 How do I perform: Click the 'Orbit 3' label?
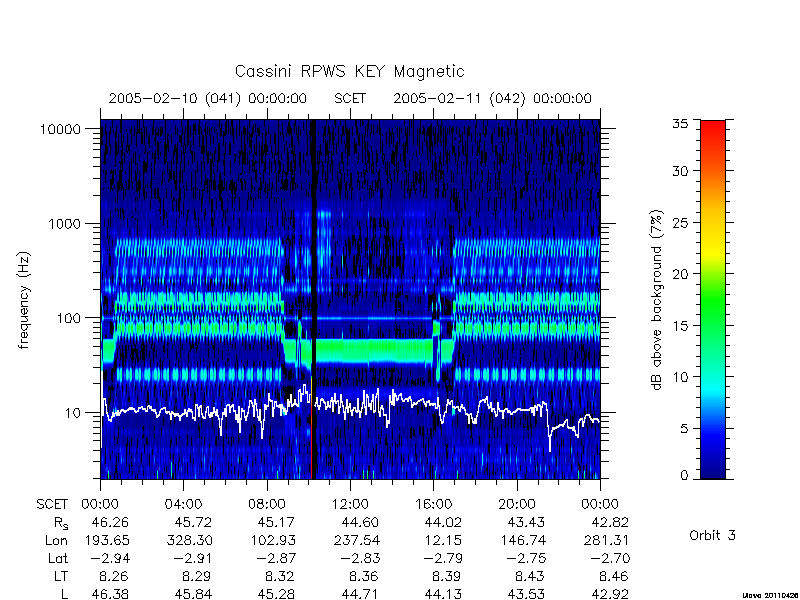tap(712, 535)
